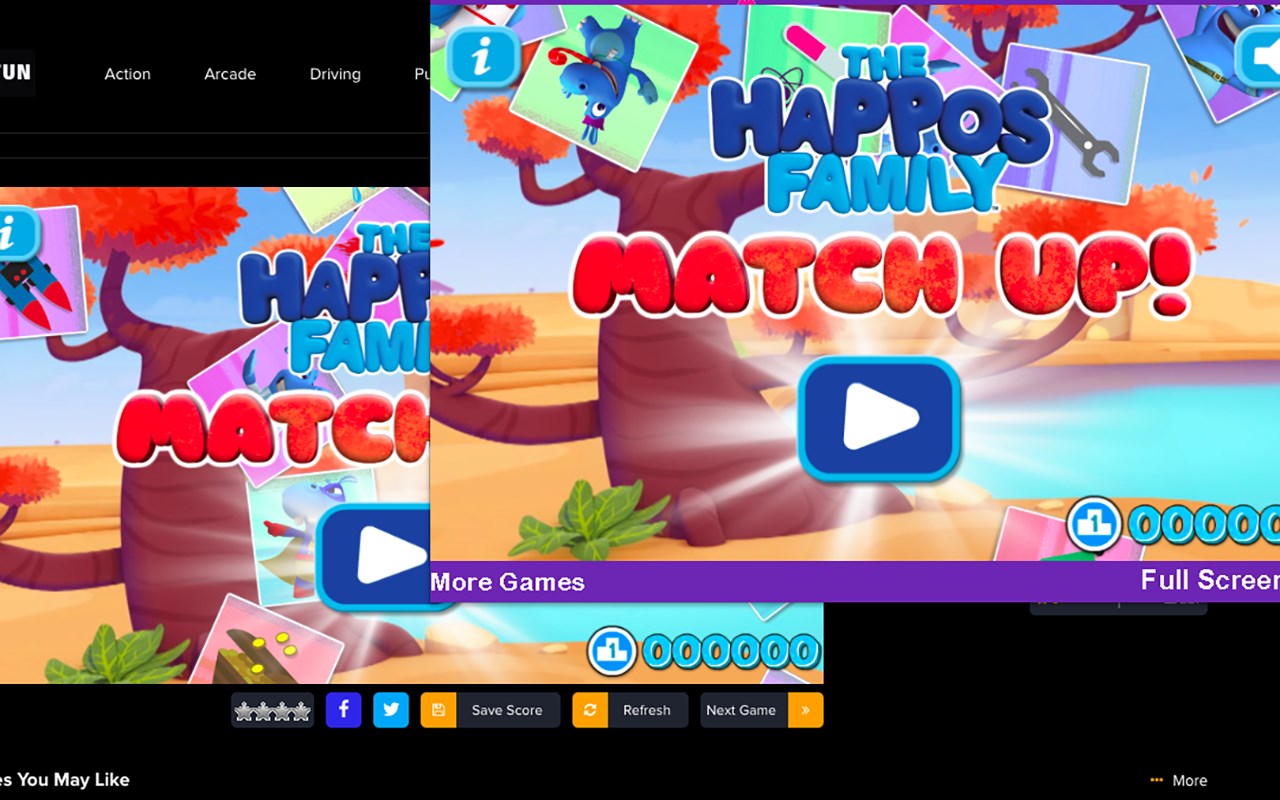Mute sound in enlarged game window

[x=1258, y=55]
